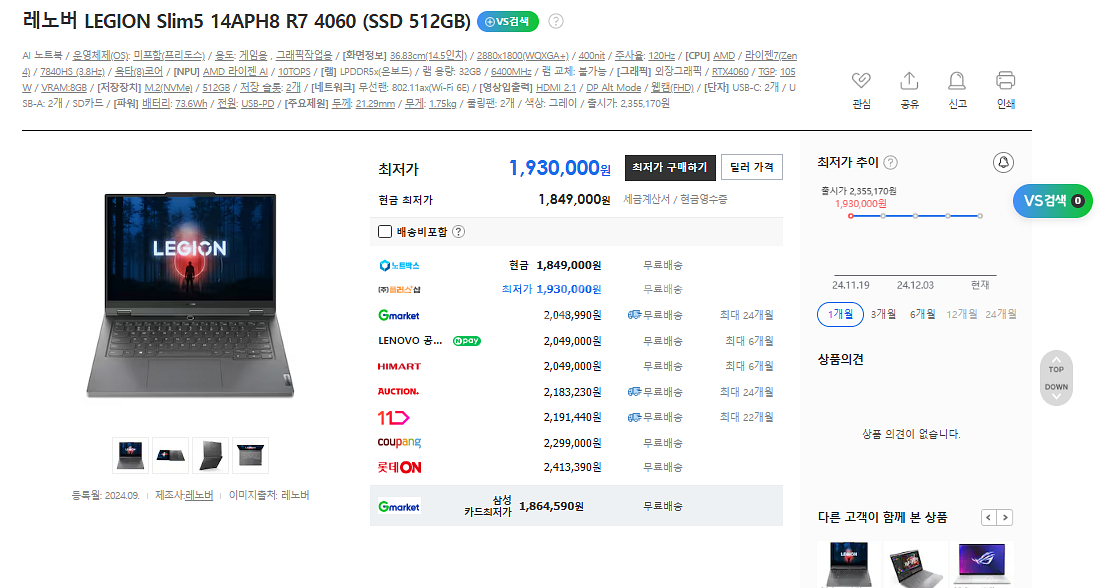Click the HDMI 2.1 spec link

pyautogui.click(x=556, y=88)
